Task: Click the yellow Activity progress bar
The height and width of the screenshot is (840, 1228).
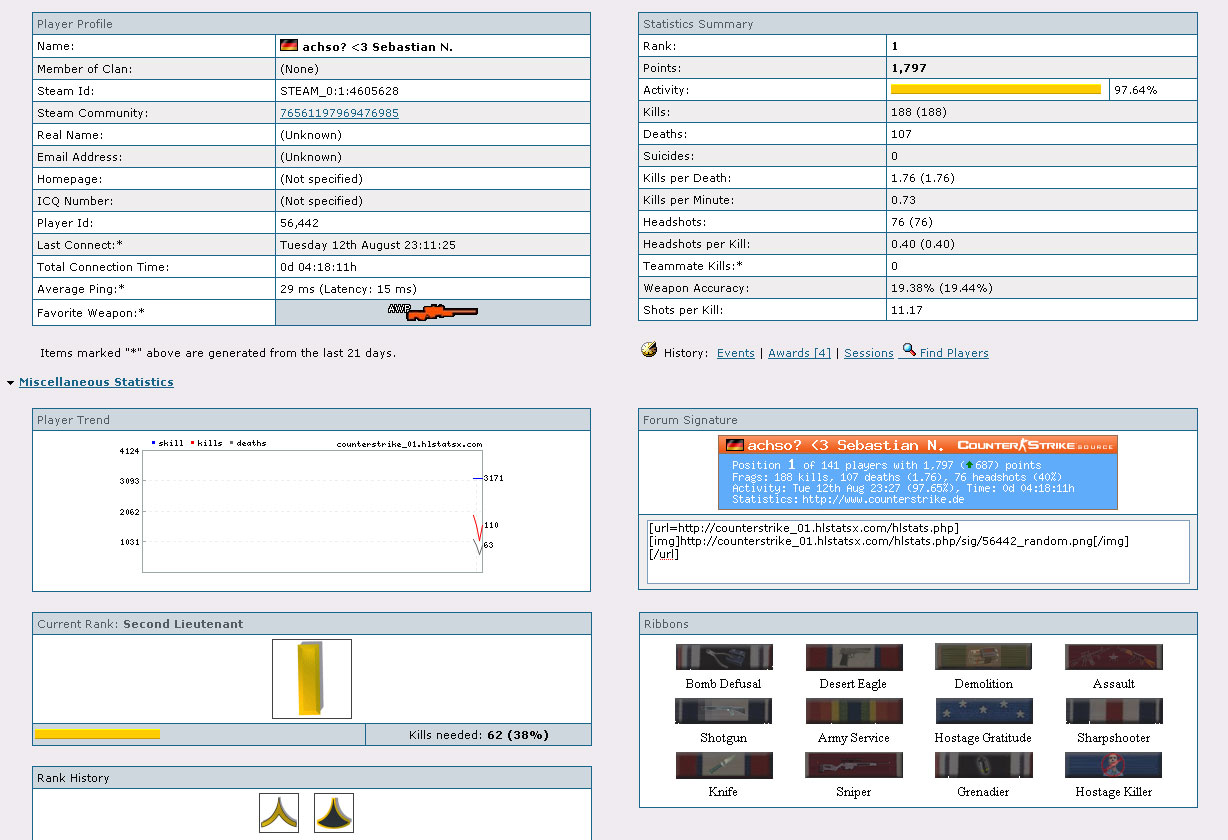Action: 995,90
